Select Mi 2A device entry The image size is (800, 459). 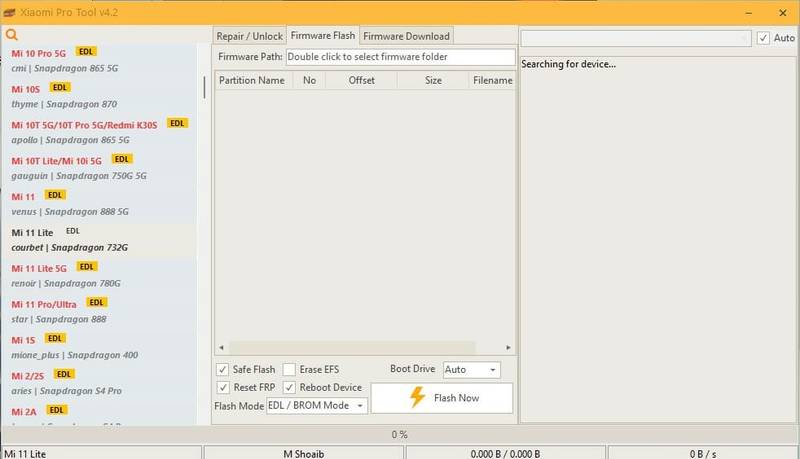pos(99,414)
